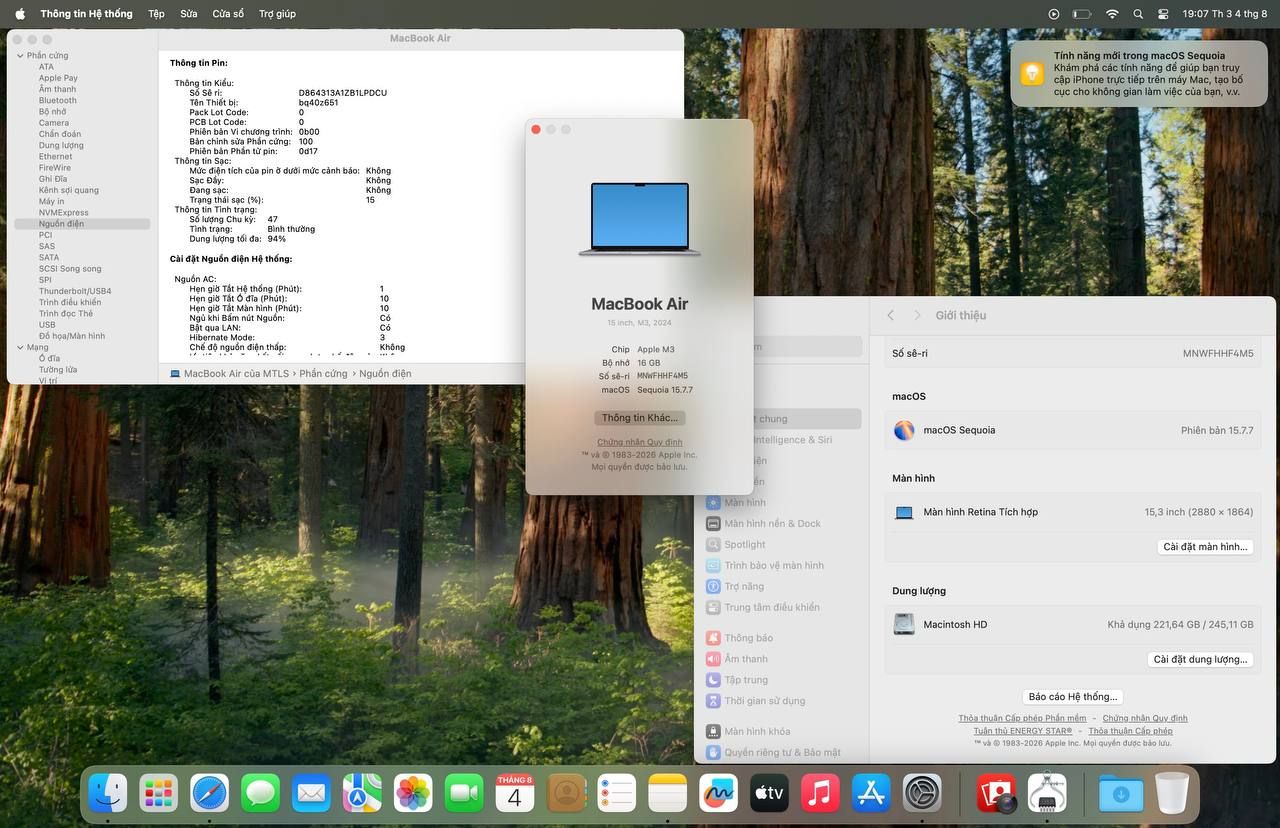Open the Thông tin Hệ thống menu

point(86,14)
